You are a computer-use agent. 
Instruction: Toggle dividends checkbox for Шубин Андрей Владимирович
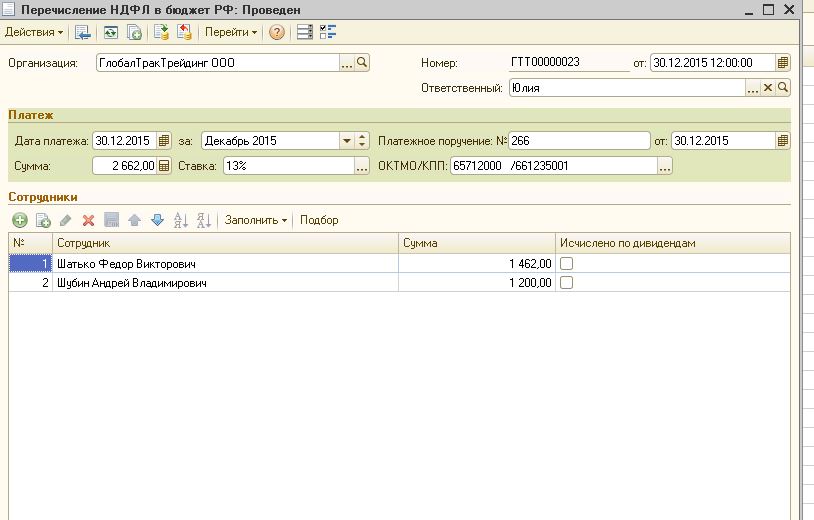tap(567, 283)
